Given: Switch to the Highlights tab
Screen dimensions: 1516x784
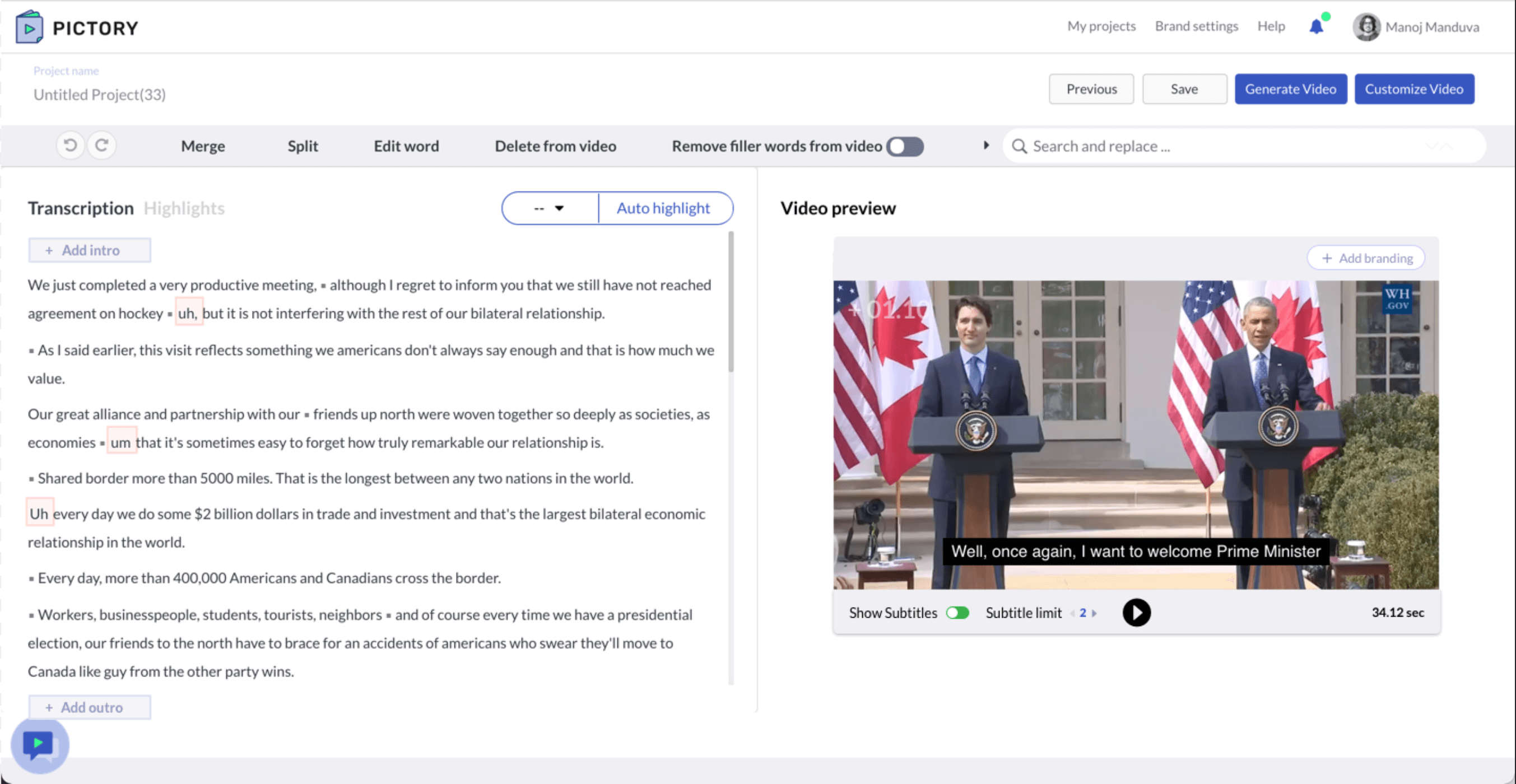Looking at the screenshot, I should coord(184,208).
